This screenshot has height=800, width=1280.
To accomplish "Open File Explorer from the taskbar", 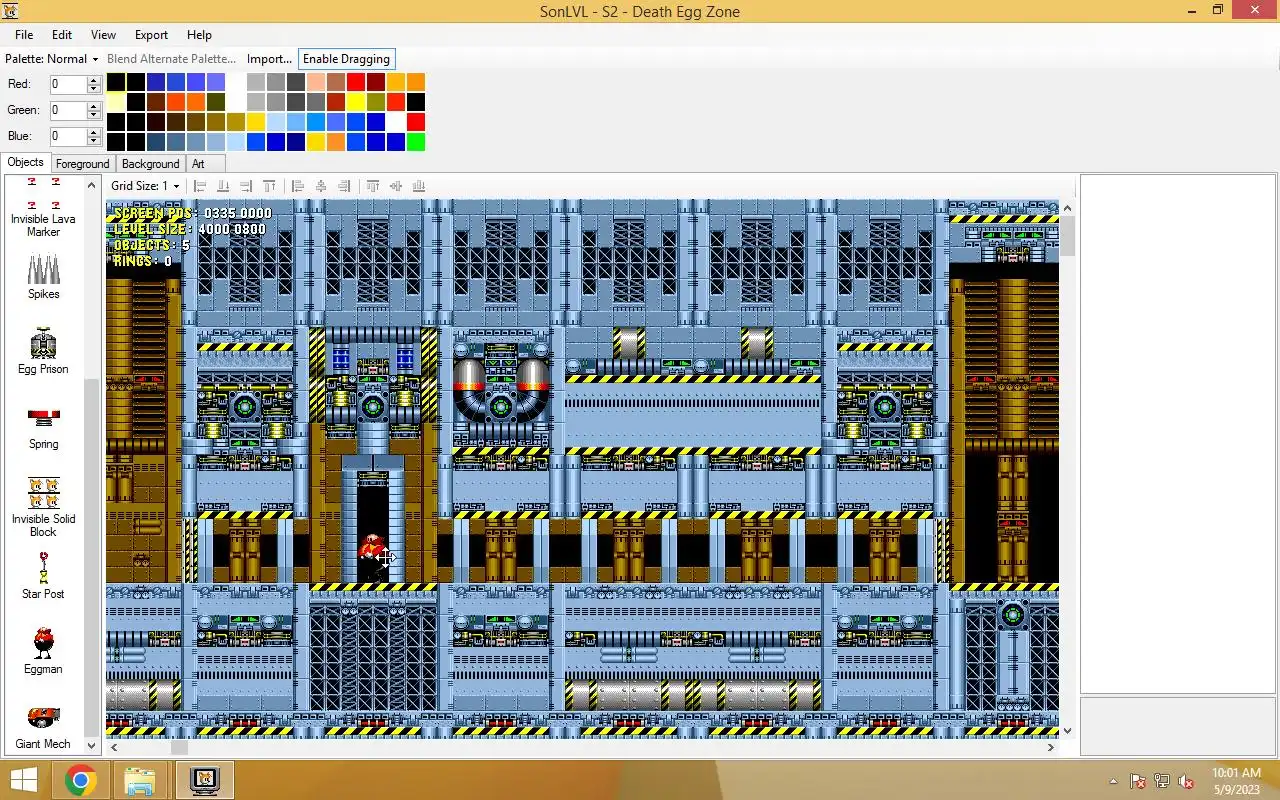I will click(140, 780).
